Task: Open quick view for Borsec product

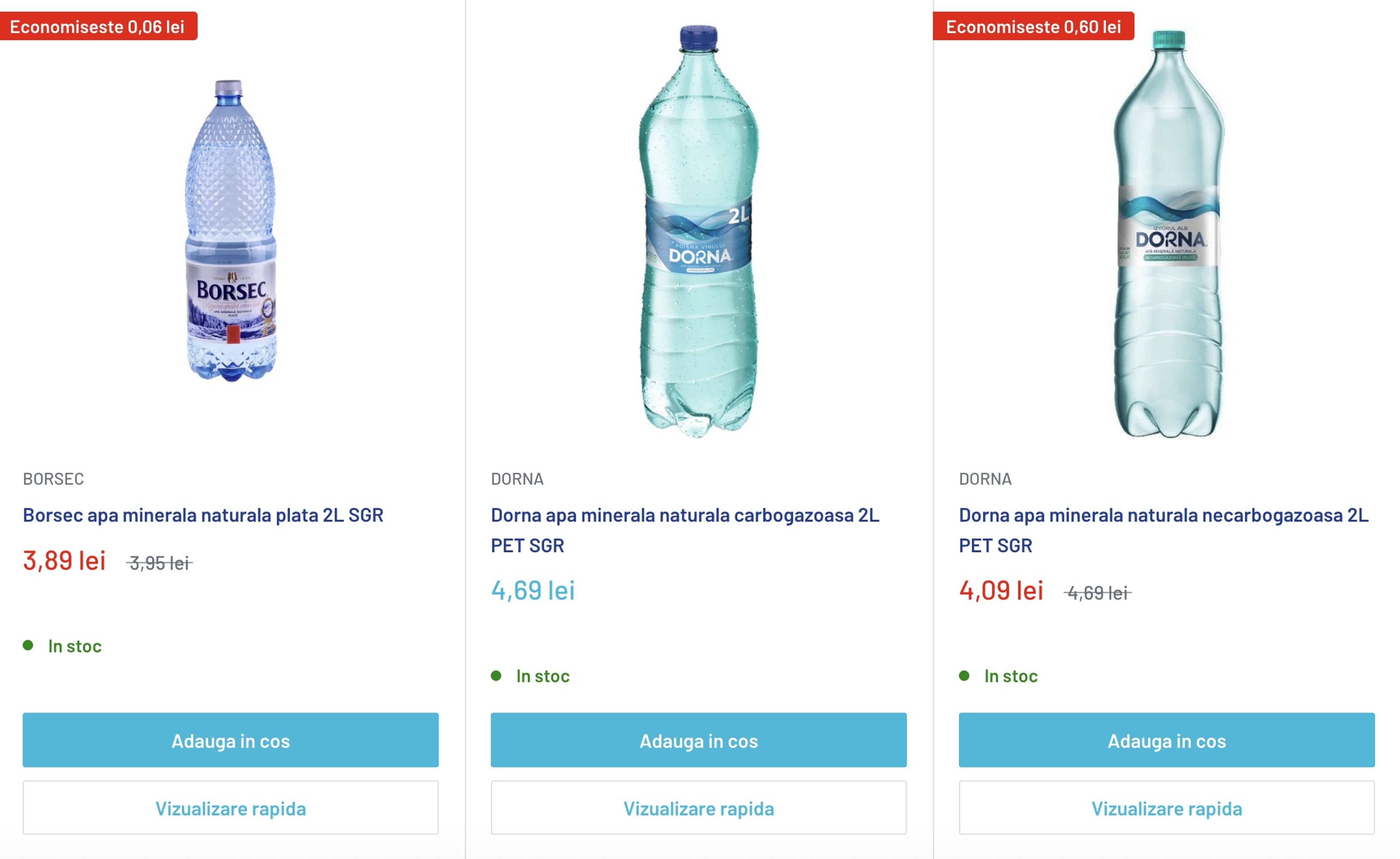Action: point(230,808)
